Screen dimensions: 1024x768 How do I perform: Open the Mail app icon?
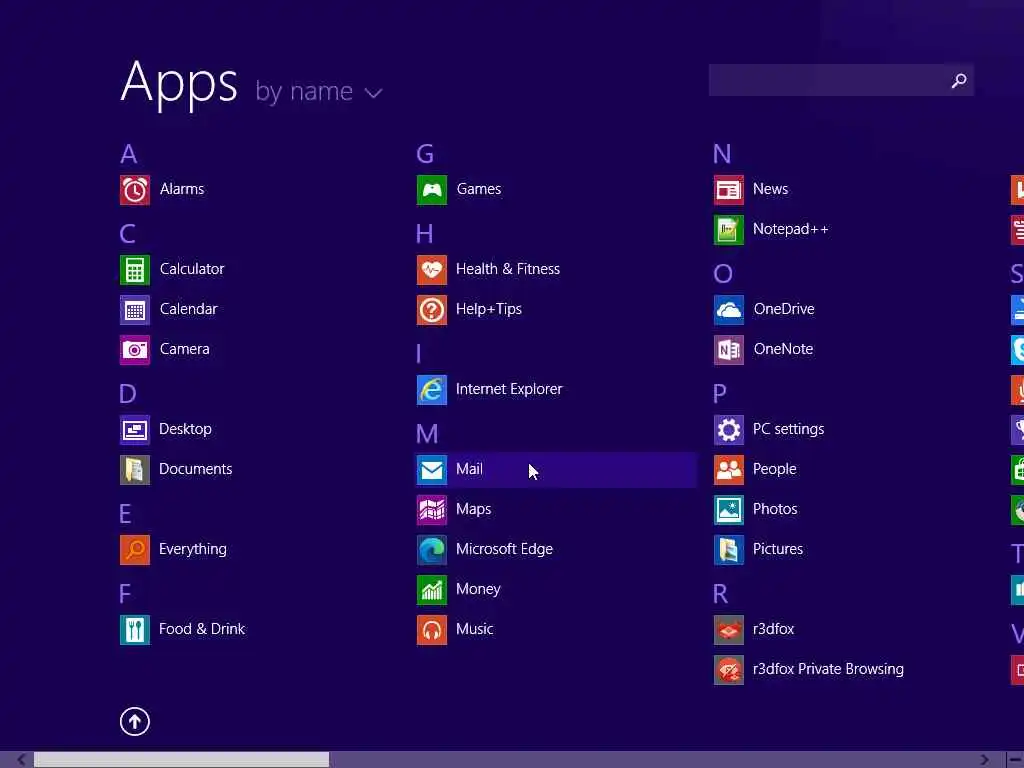432,470
